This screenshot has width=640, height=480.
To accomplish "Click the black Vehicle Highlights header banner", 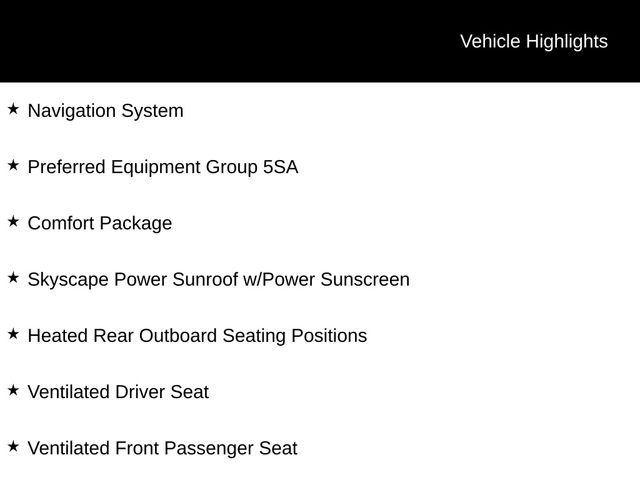I will (x=320, y=41).
